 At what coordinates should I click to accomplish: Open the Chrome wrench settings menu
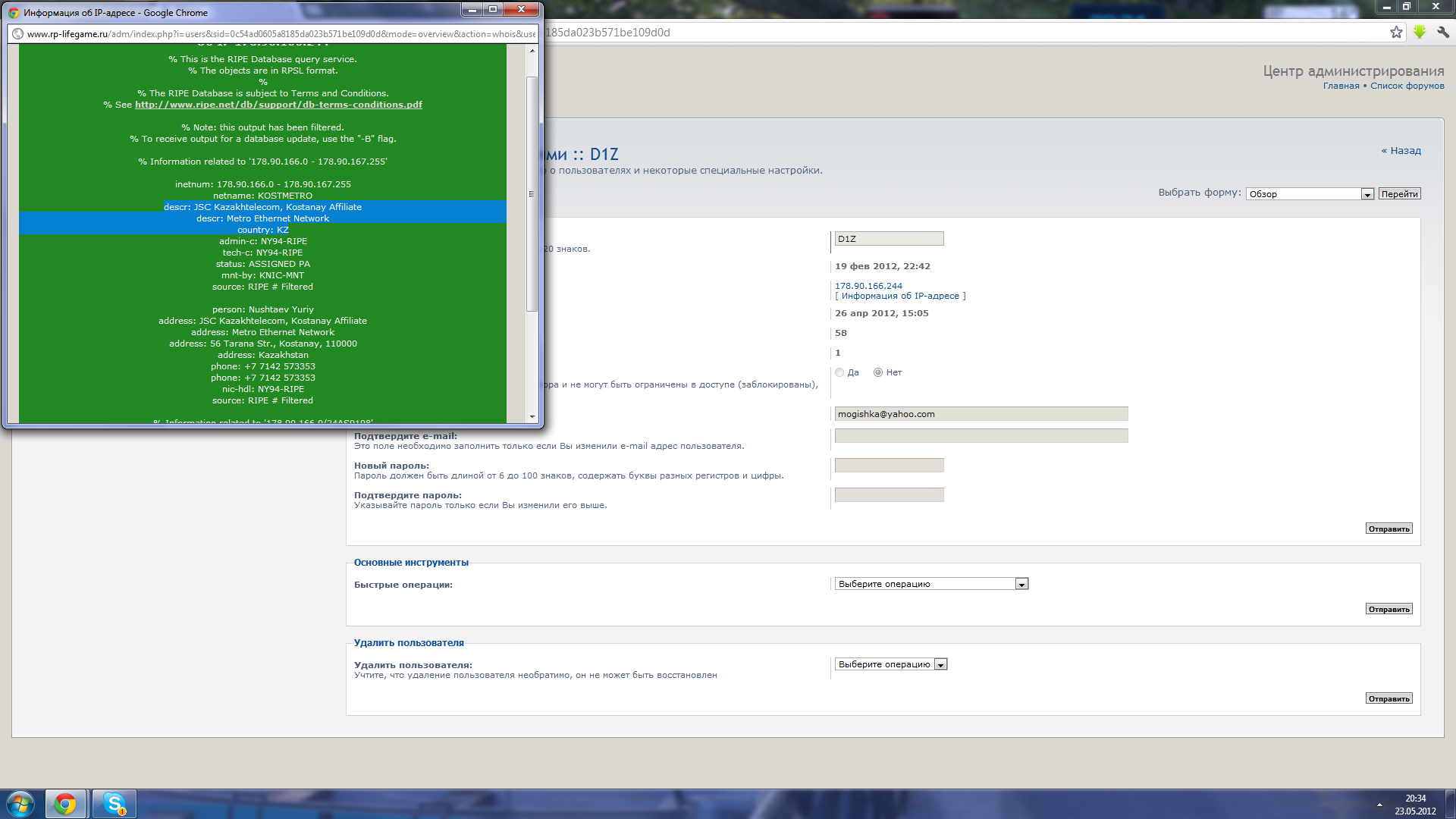click(x=1443, y=32)
